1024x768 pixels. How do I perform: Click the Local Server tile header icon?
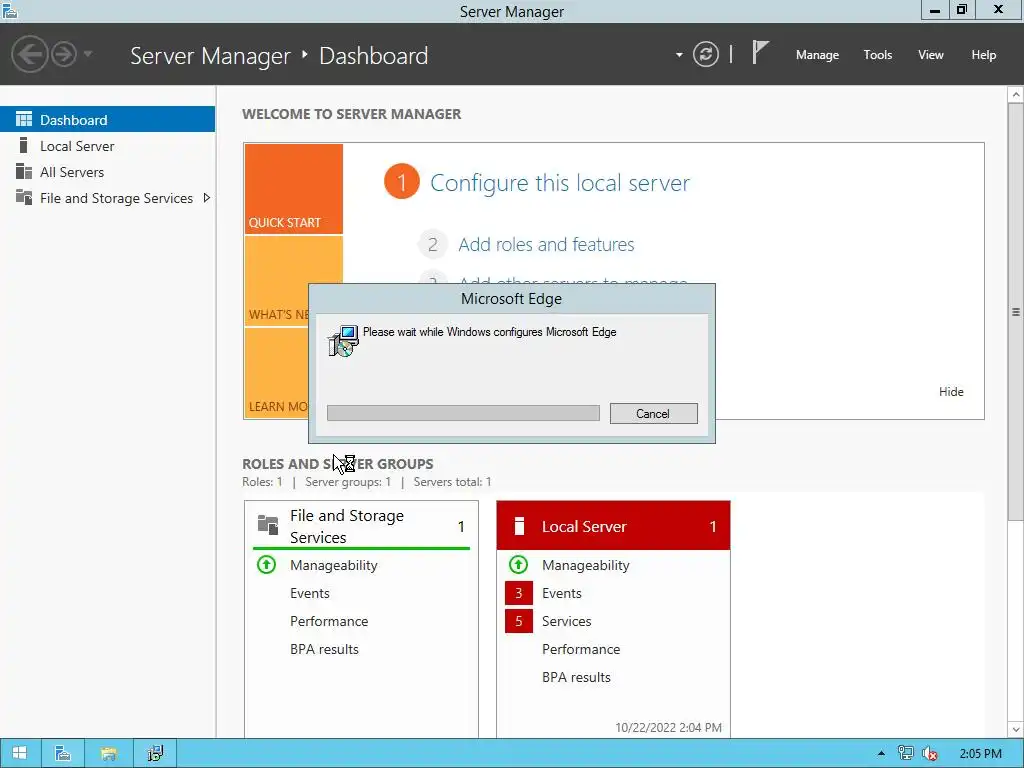(x=519, y=526)
